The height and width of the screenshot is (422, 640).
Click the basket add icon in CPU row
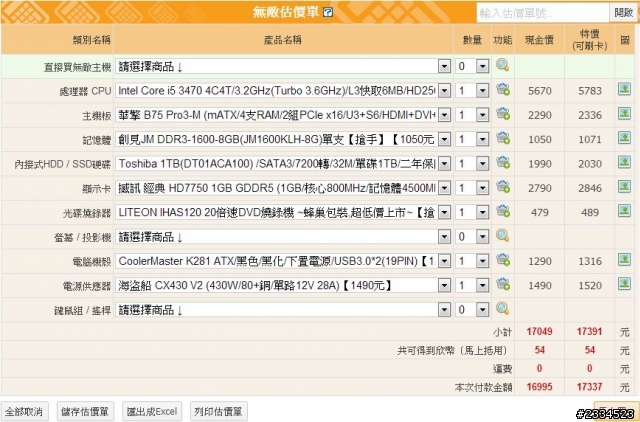(503, 89)
